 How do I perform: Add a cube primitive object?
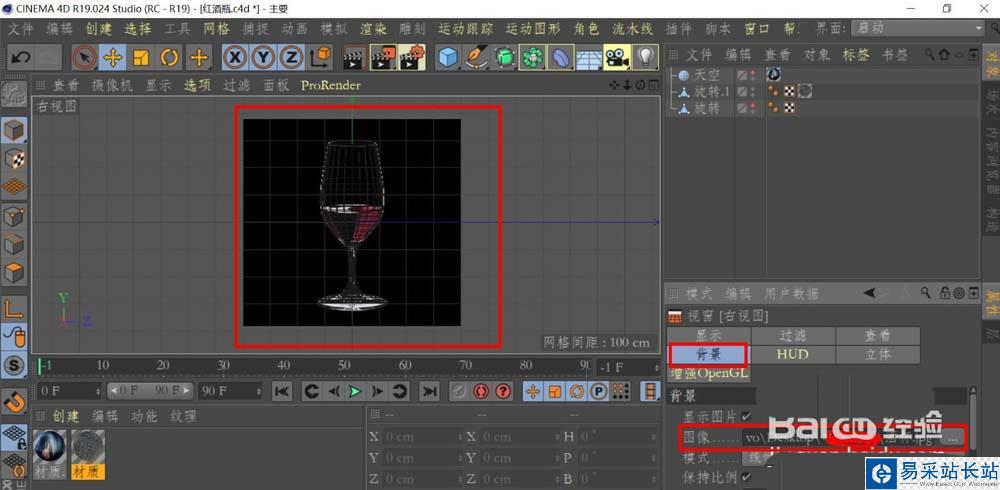click(x=447, y=57)
